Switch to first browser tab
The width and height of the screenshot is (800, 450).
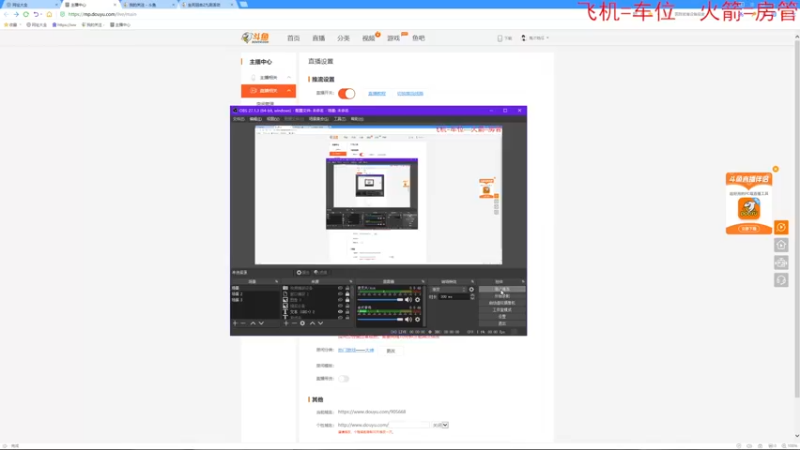click(31, 5)
